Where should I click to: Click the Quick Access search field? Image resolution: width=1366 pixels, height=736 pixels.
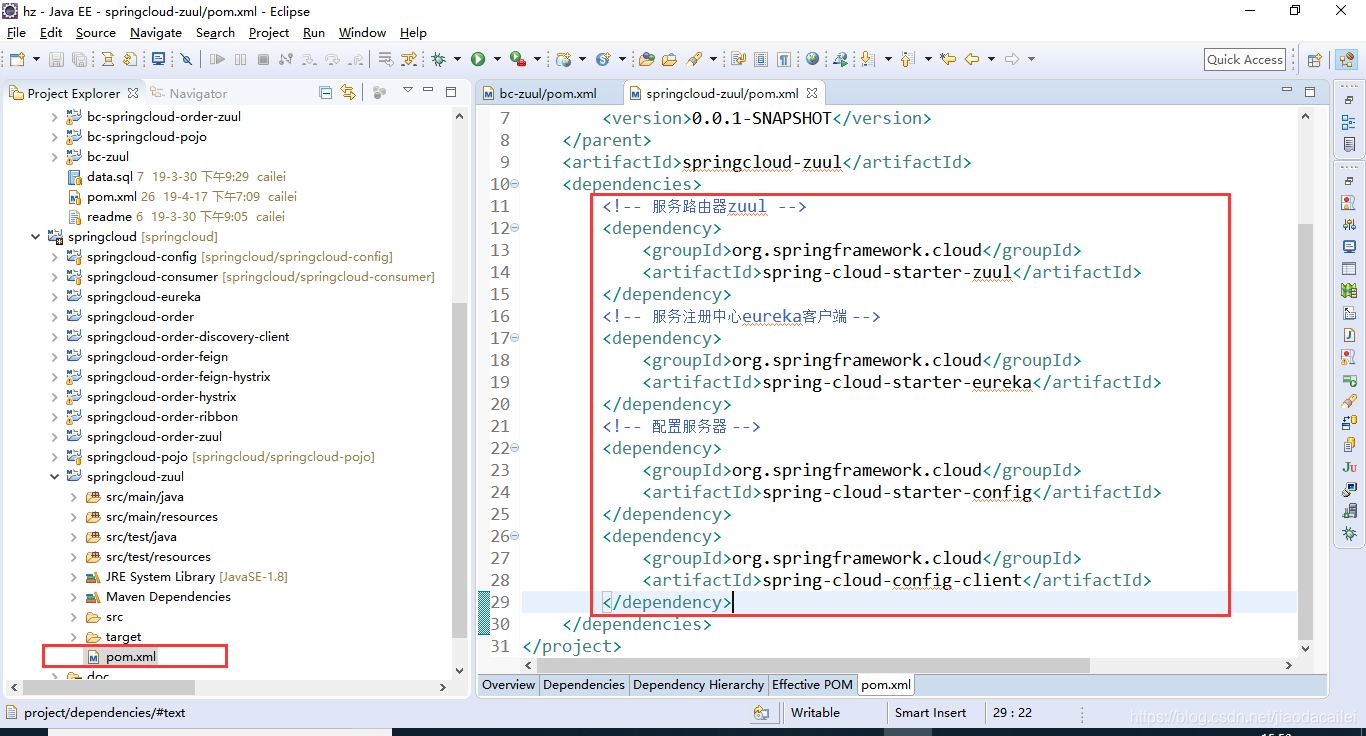[1245, 60]
